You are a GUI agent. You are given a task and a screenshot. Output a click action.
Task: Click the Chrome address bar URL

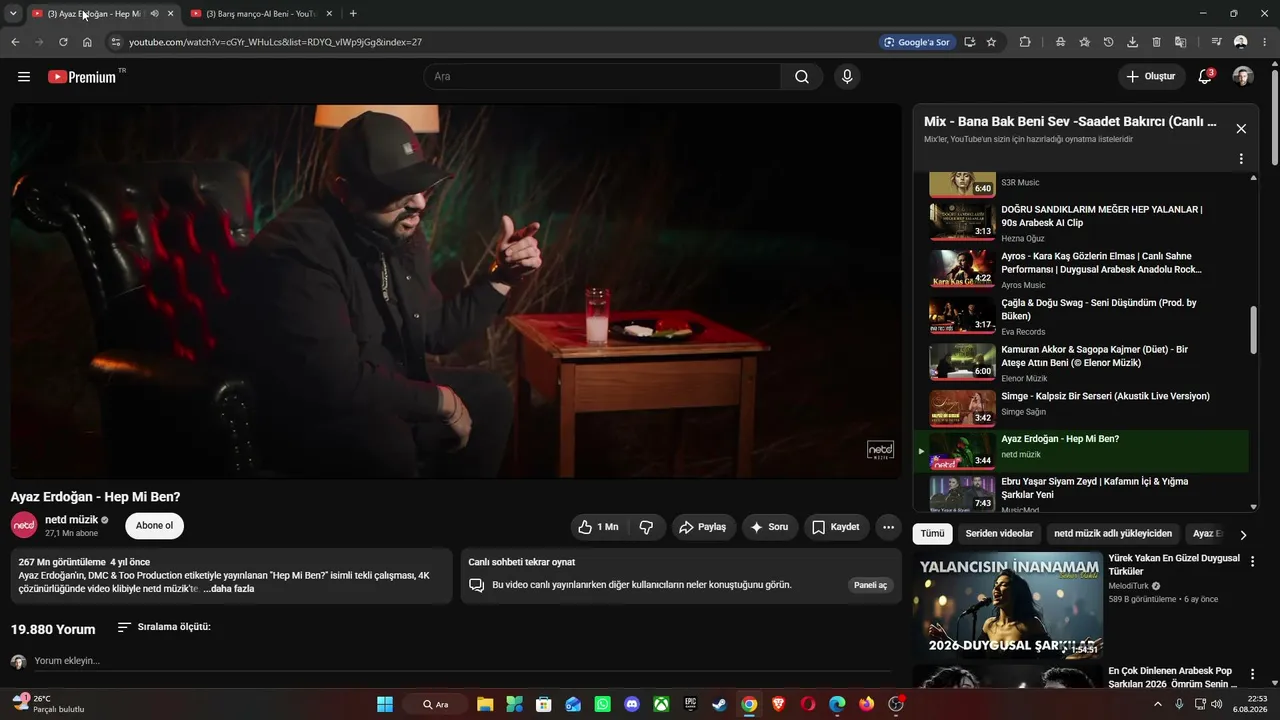pos(275,42)
